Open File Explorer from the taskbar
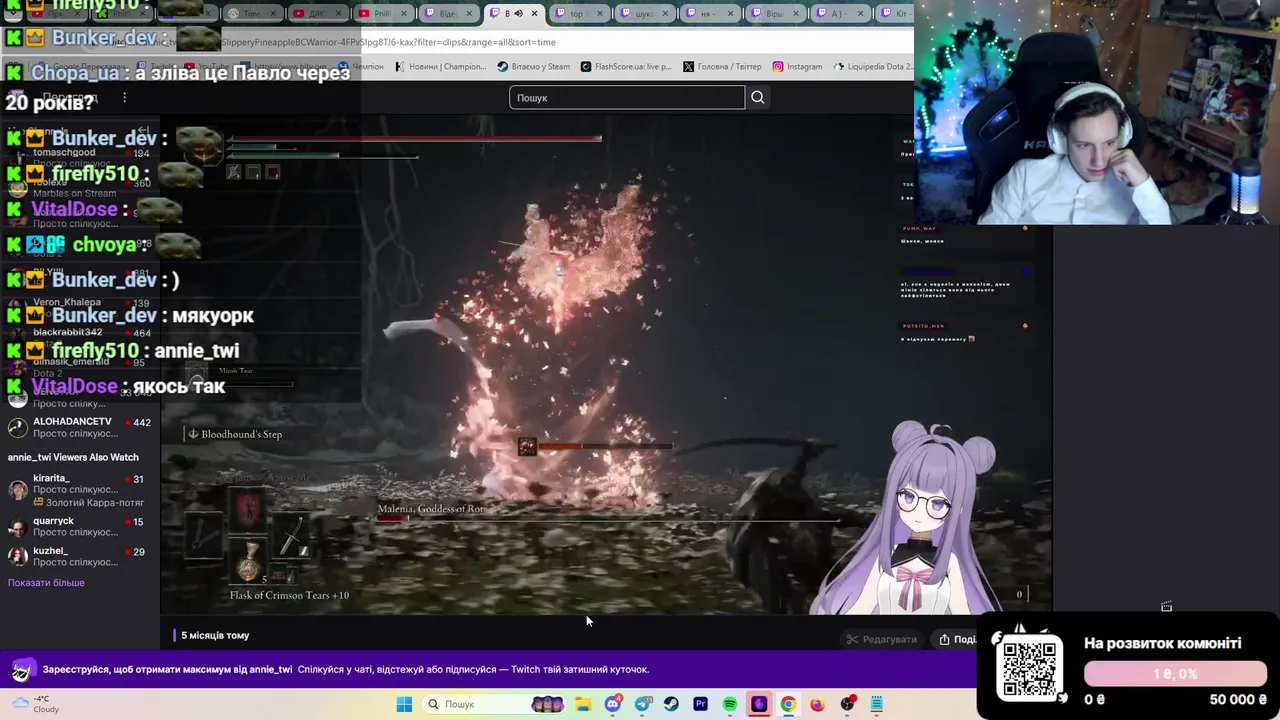This screenshot has height=720, width=1280. (583, 704)
